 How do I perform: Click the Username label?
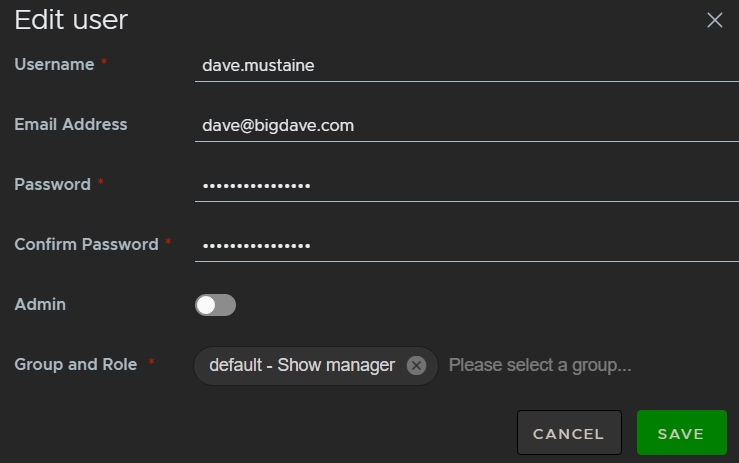coord(54,64)
